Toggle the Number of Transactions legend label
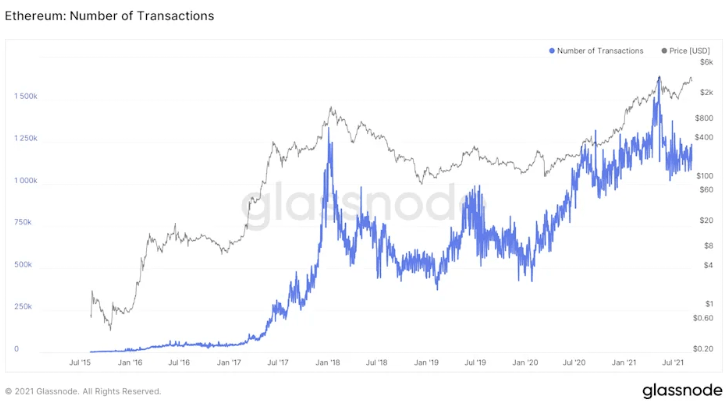This screenshot has height=401, width=726. click(600, 50)
